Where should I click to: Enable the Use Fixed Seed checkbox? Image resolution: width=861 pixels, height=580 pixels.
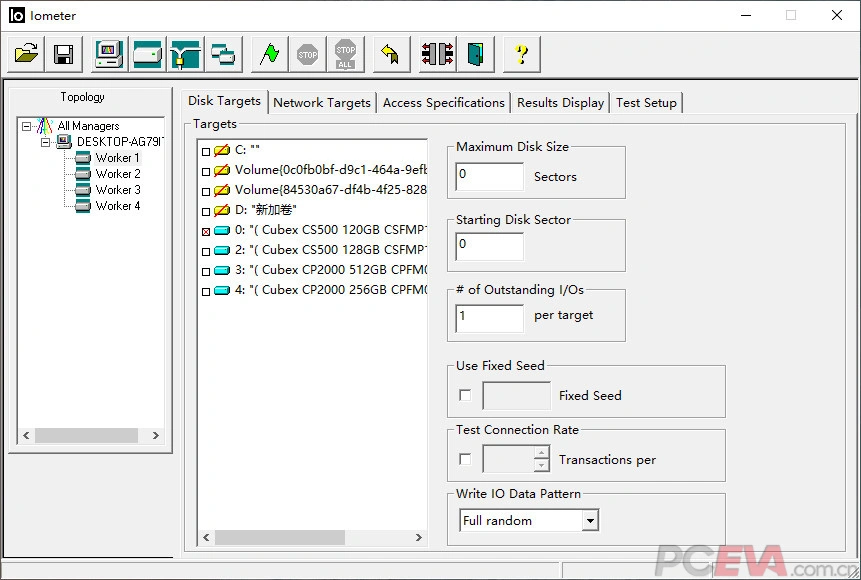[465, 395]
